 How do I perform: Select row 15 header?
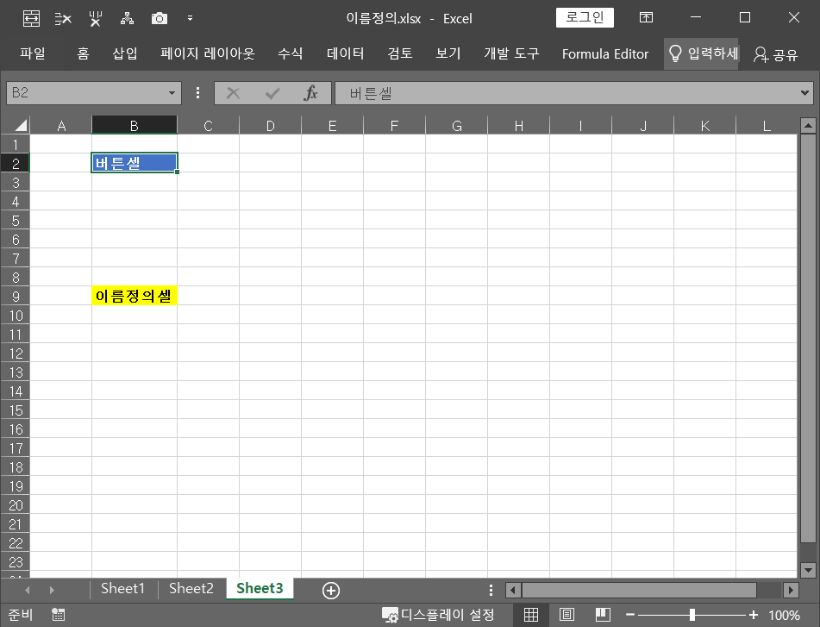(15, 411)
